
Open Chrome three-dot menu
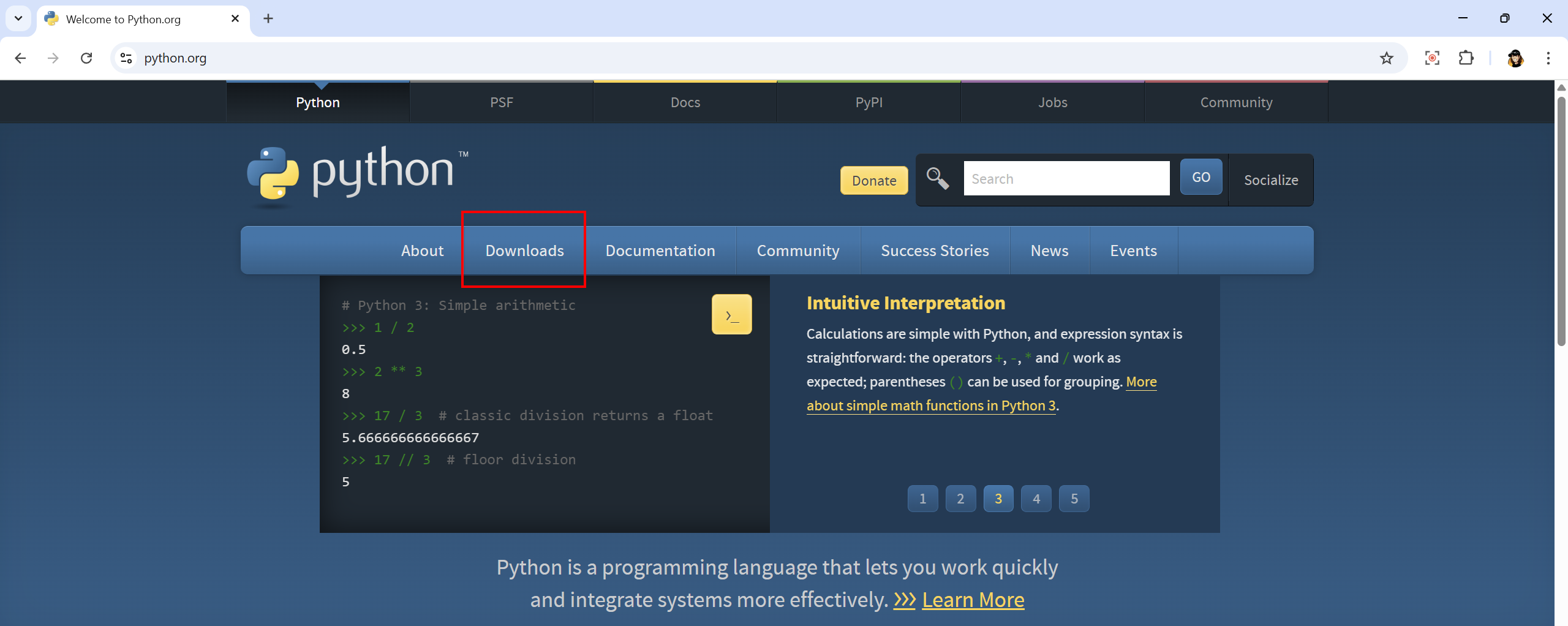(x=1548, y=58)
